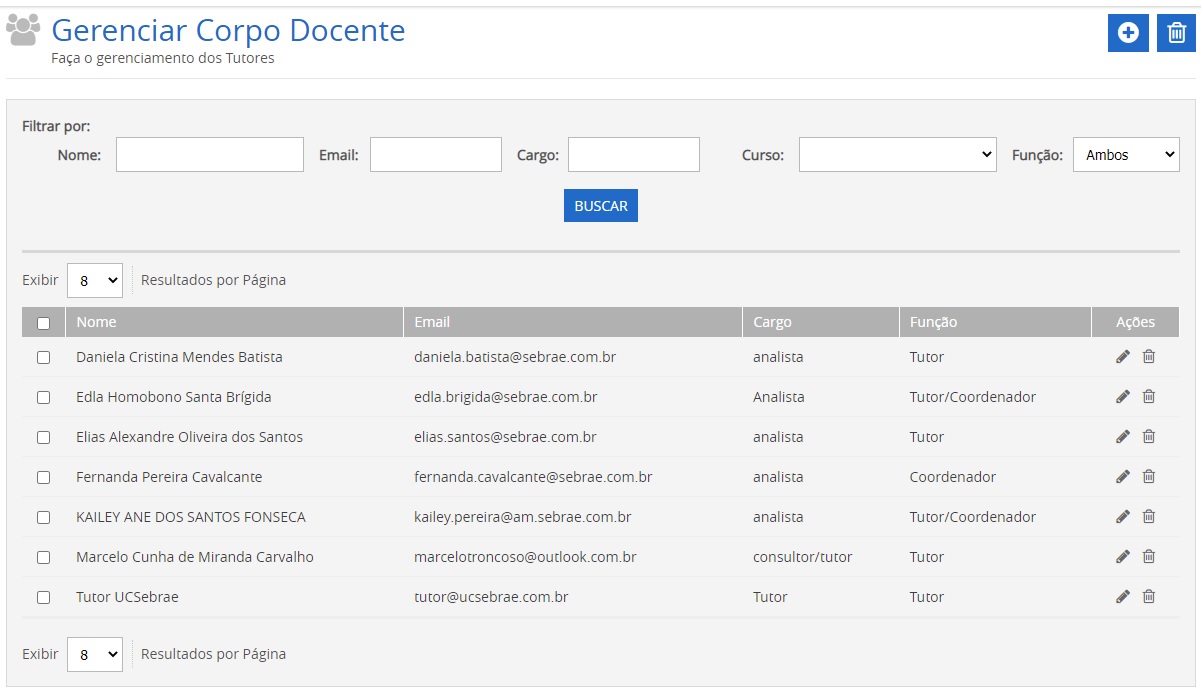Check the box for Daniela Cristina Mendes Batista
1201x693 pixels.
point(43,357)
